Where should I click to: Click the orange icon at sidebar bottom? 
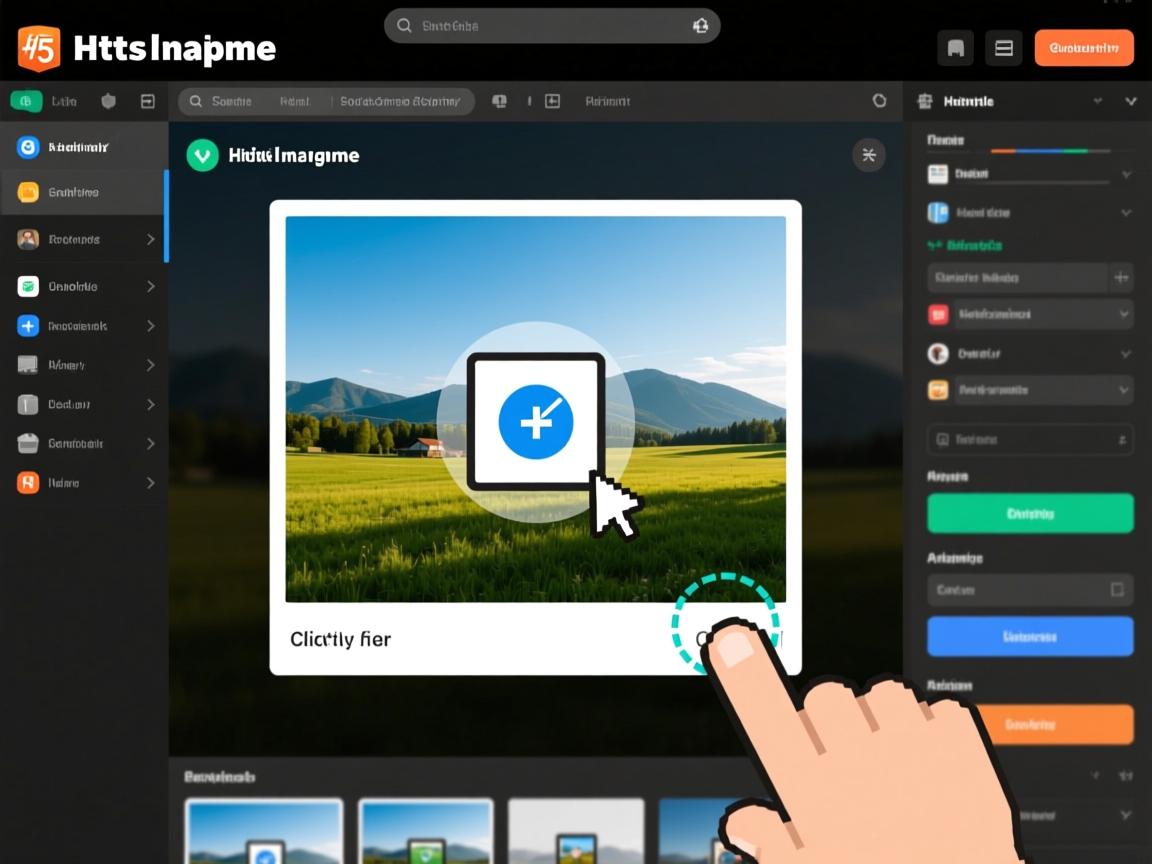28,483
